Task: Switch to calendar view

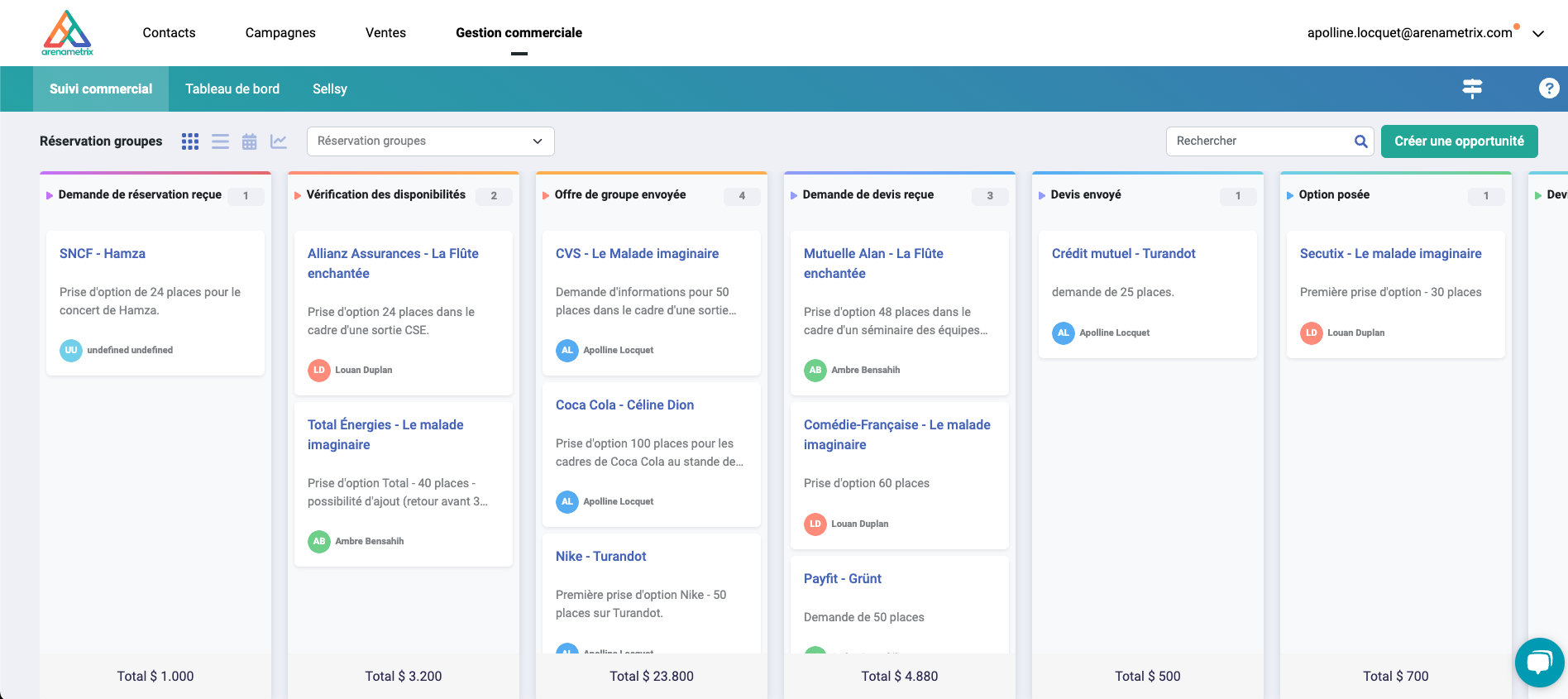Action: point(249,141)
